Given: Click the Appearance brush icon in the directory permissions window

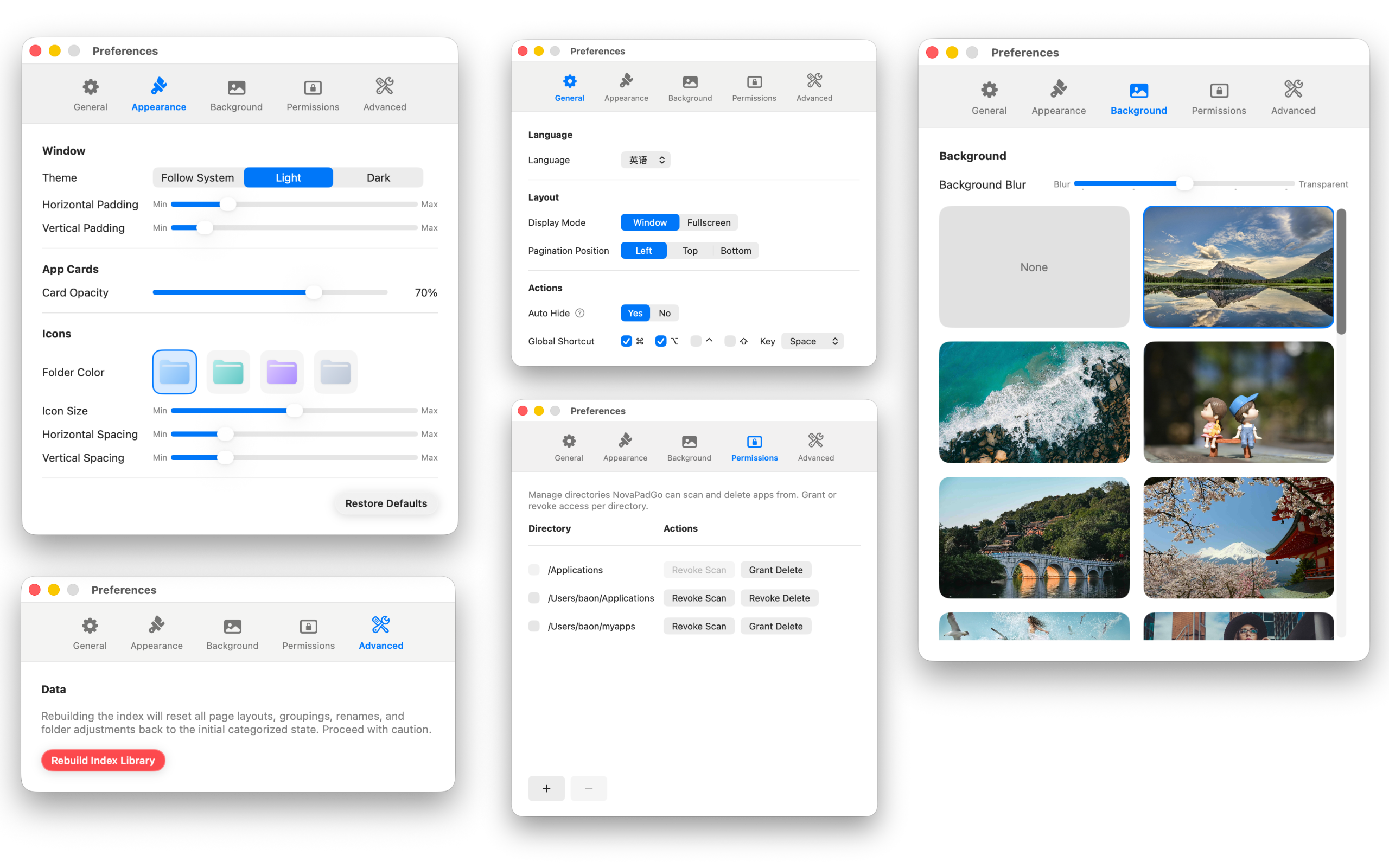Looking at the screenshot, I should point(625,441).
